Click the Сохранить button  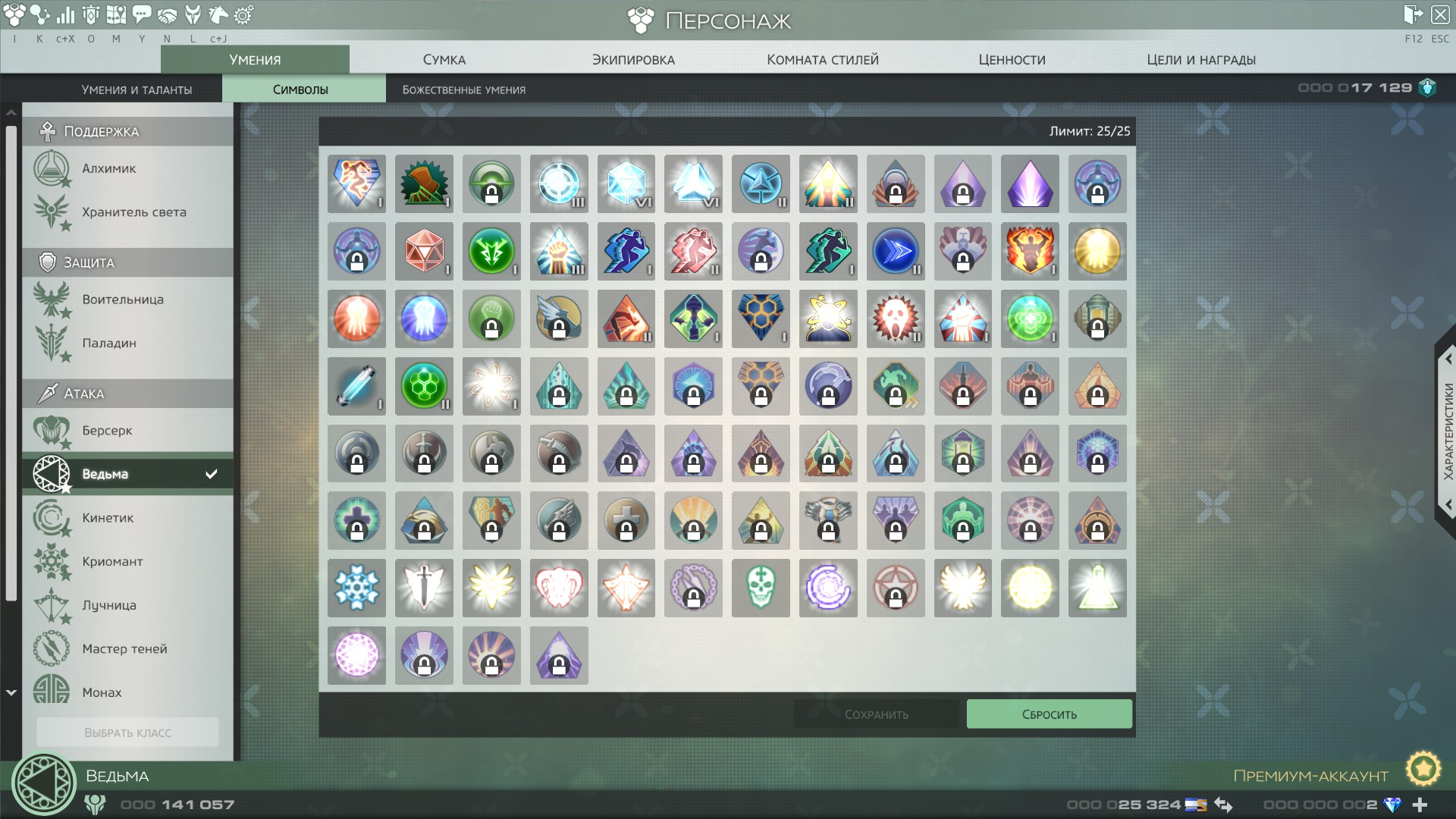click(x=877, y=714)
